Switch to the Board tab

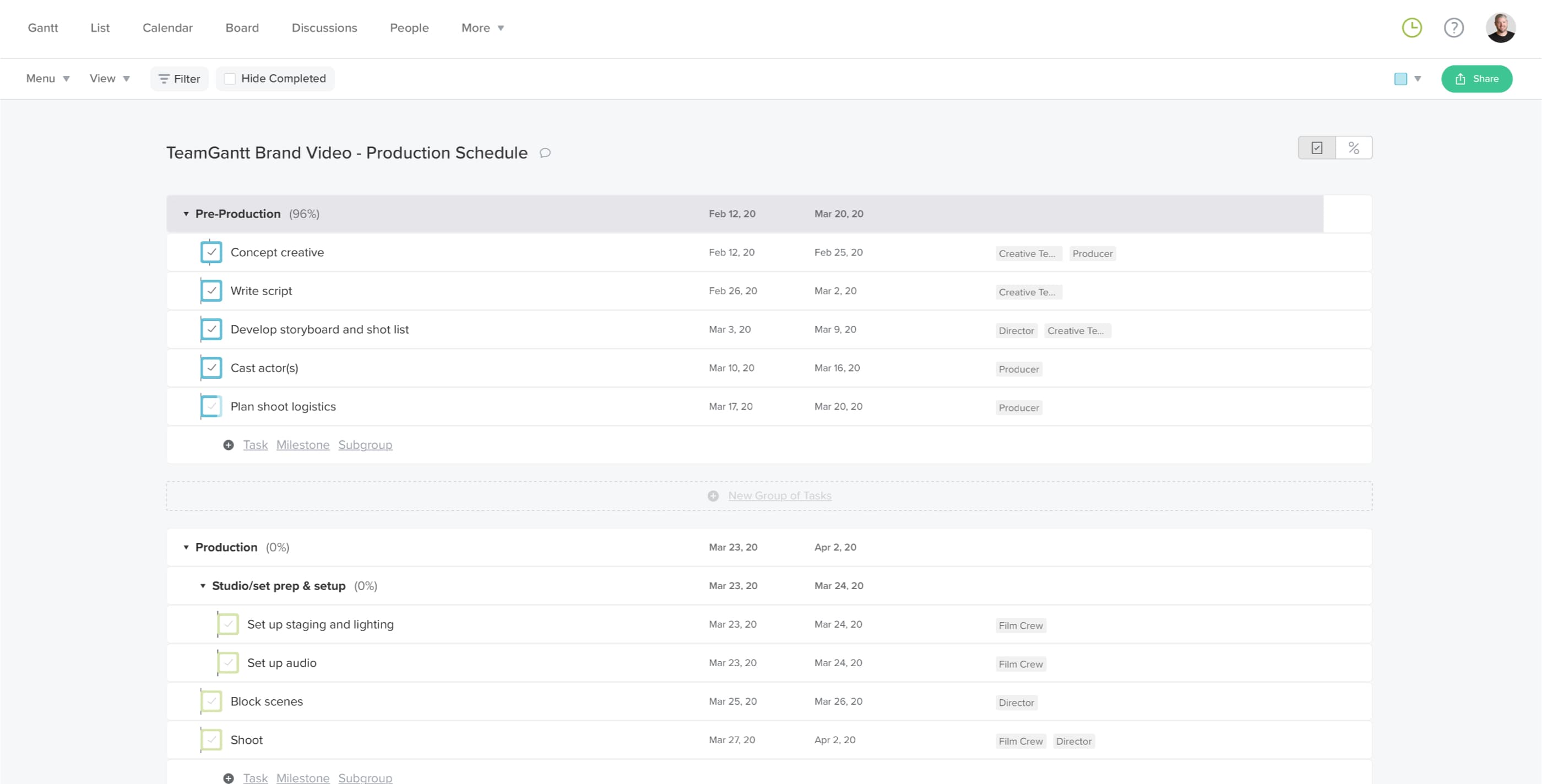242,28
